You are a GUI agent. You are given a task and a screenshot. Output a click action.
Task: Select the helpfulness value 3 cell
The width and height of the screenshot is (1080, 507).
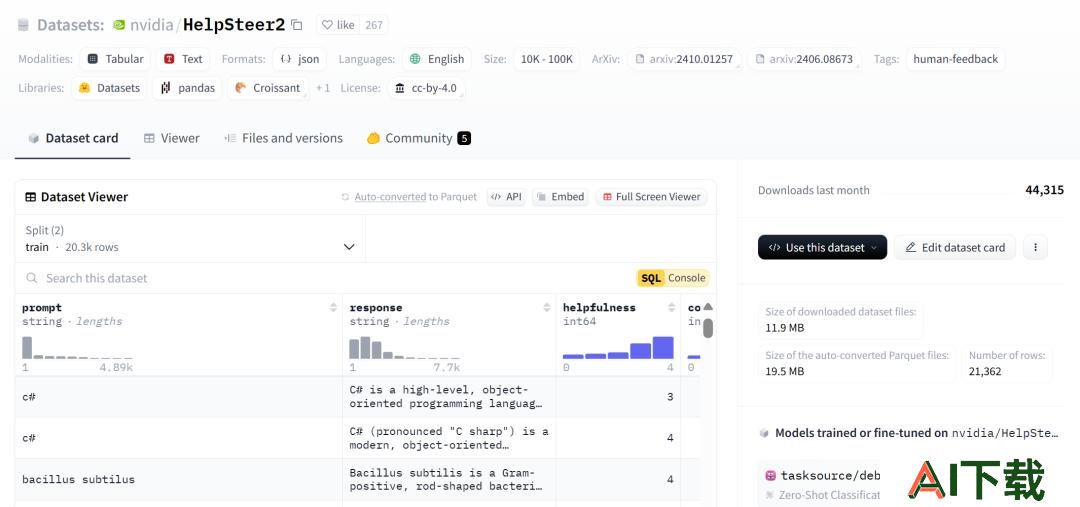tap(619, 397)
